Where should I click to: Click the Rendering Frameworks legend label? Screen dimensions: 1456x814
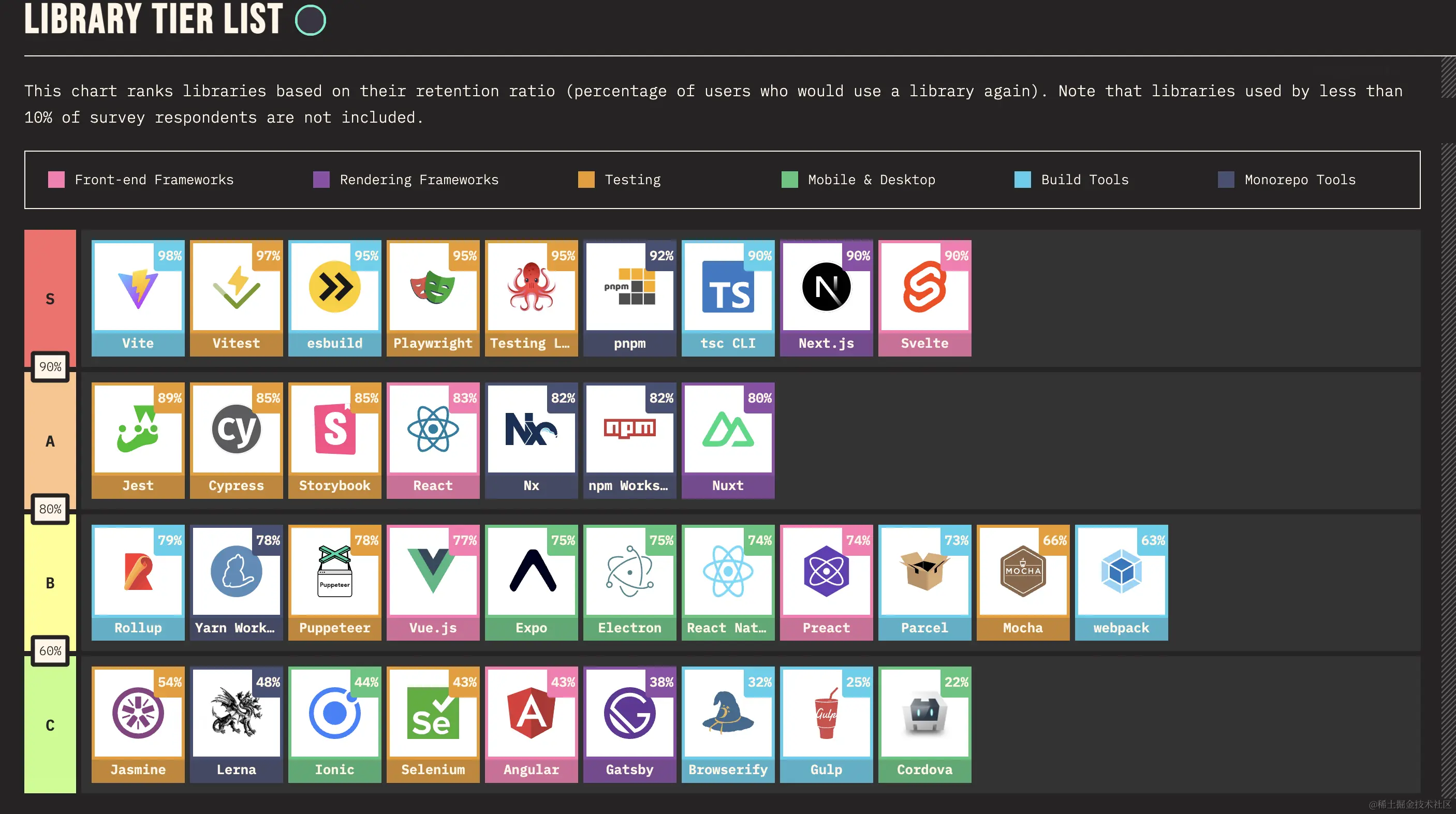pos(419,180)
